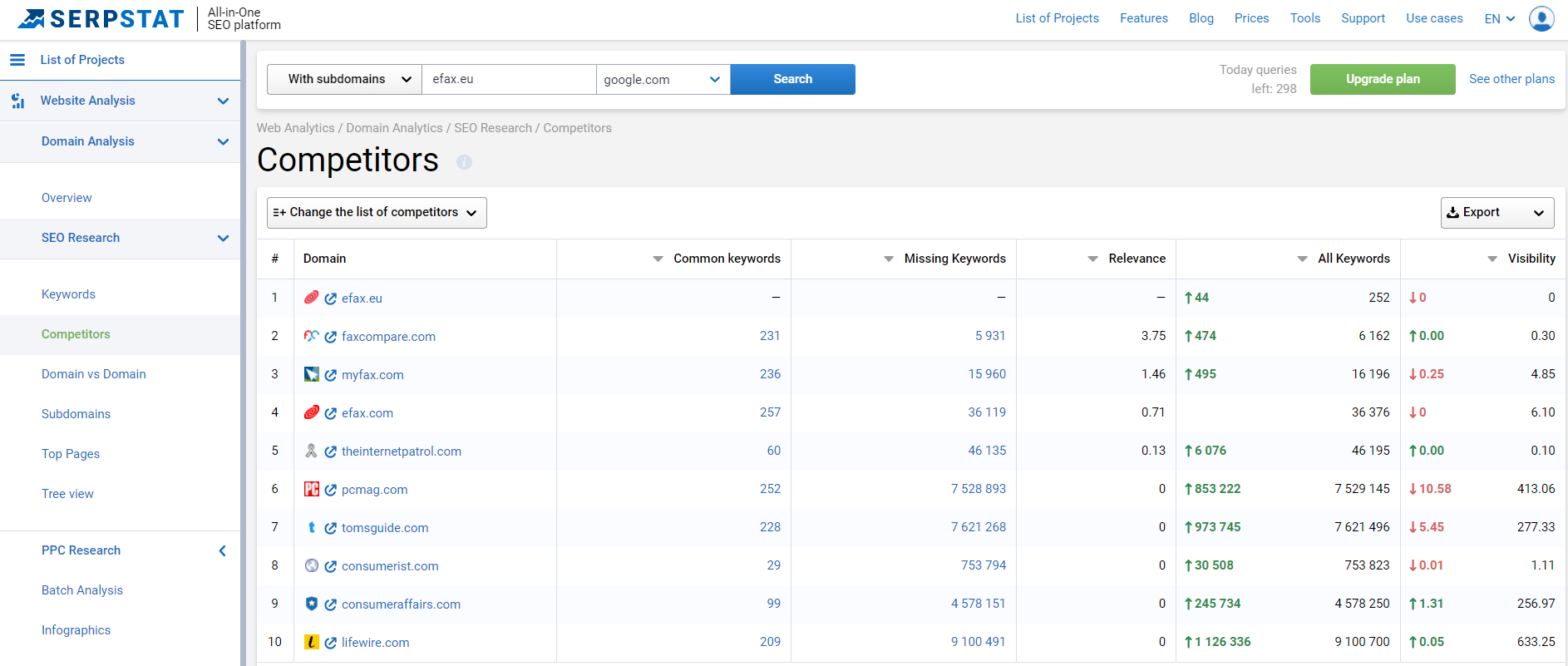Viewport: 1568px width, 666px height.
Task: Click Domain Analytics breadcrumb
Action: click(394, 128)
